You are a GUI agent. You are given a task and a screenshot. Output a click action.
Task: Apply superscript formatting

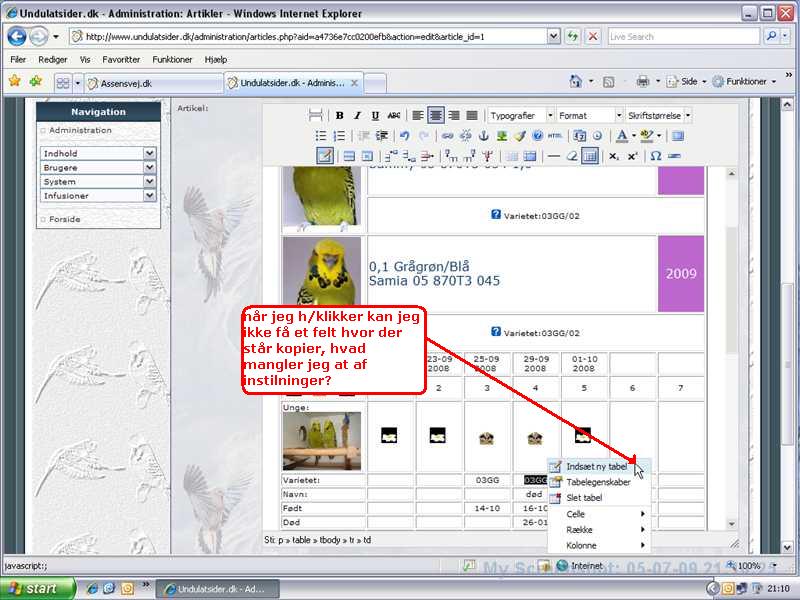632,156
